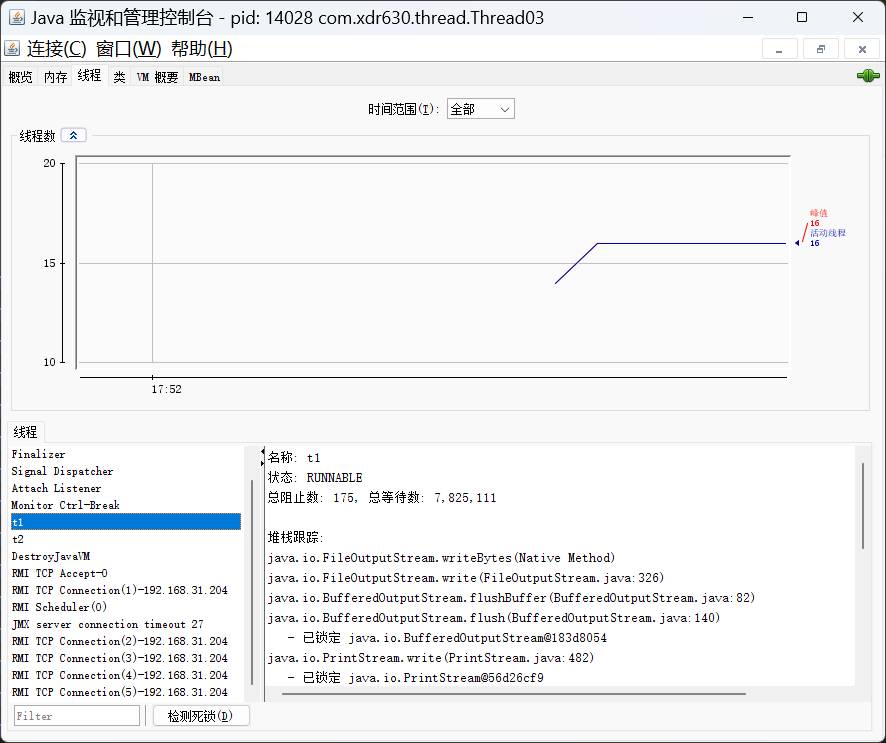The image size is (886, 743).
Task: Select the t2 thread row
Action: click(126, 539)
